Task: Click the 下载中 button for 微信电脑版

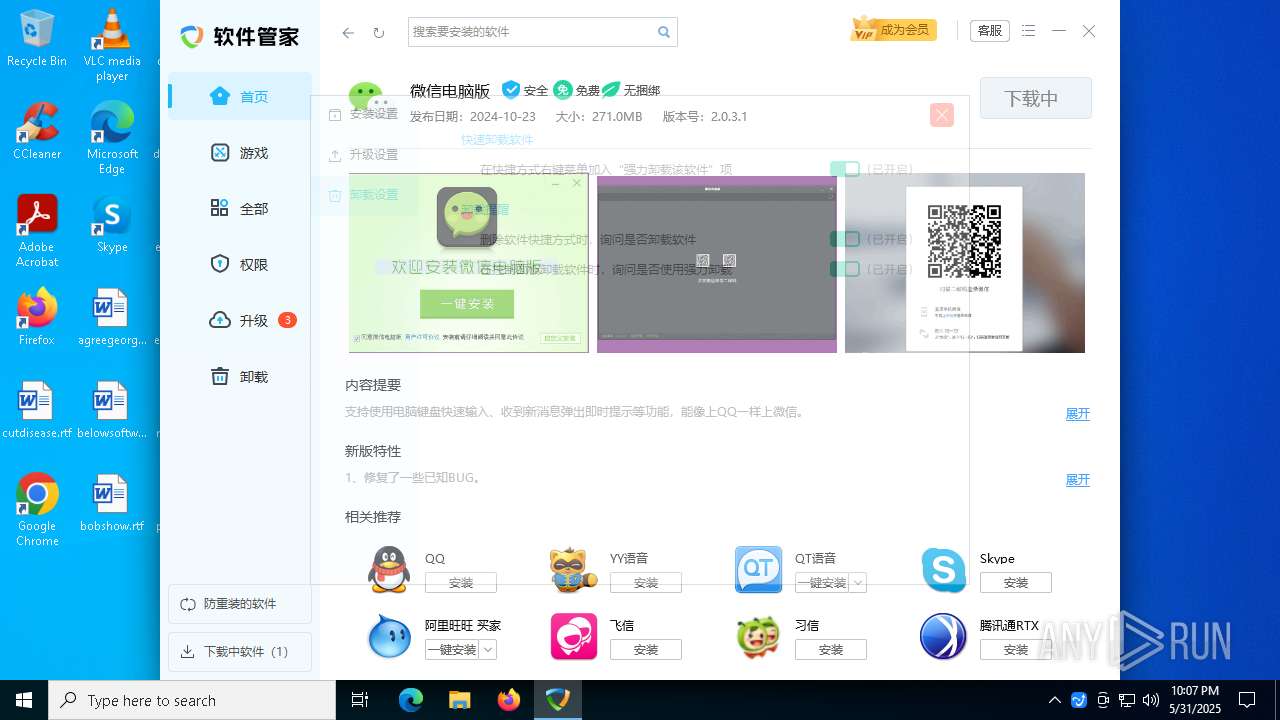Action: [x=1035, y=98]
